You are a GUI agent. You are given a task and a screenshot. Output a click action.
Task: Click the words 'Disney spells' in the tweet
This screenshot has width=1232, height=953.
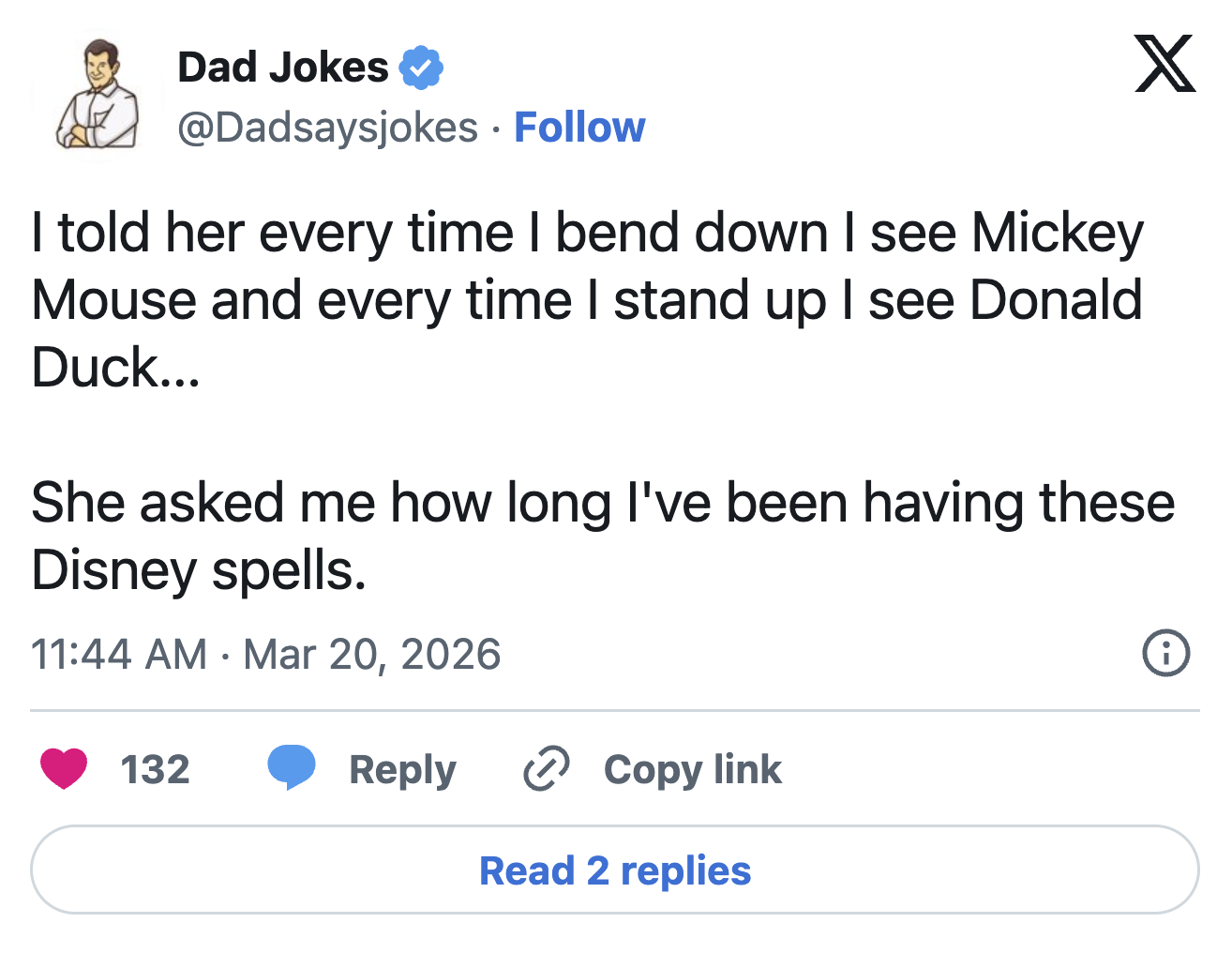(x=198, y=570)
